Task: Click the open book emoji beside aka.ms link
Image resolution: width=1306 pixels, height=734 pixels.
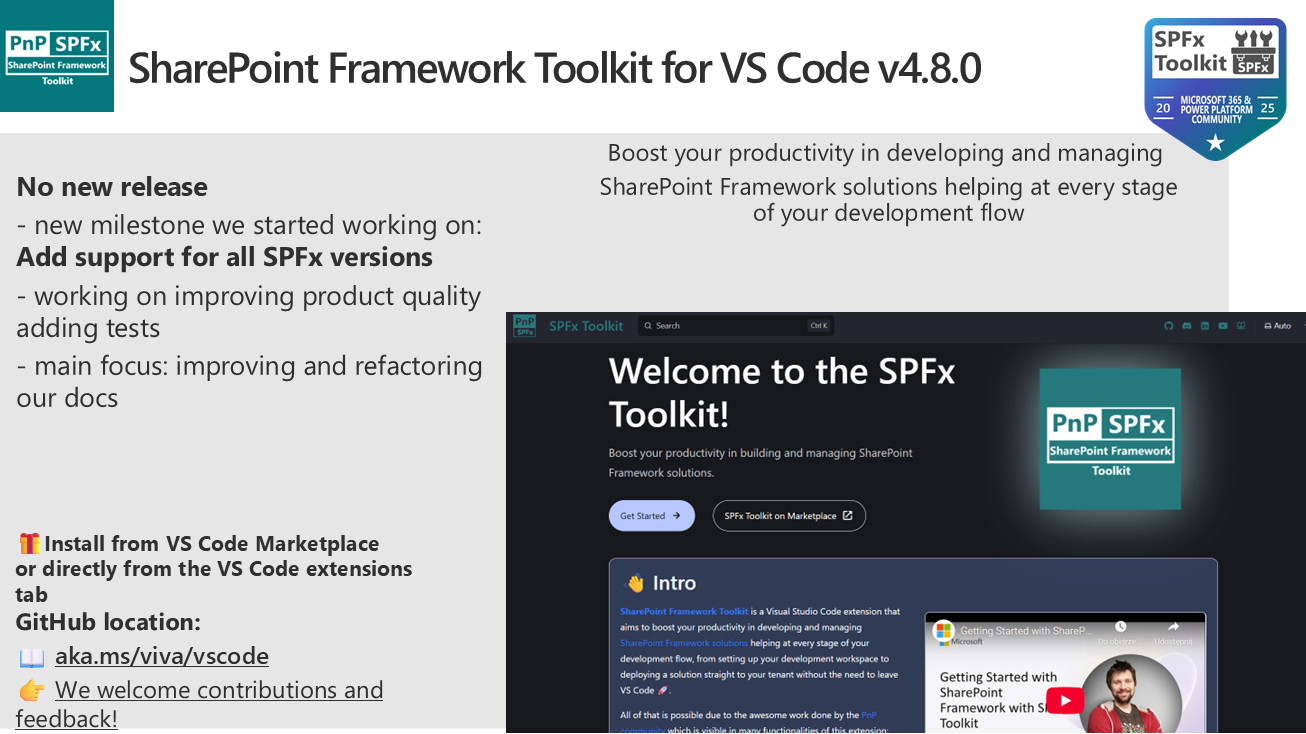Action: 32,657
